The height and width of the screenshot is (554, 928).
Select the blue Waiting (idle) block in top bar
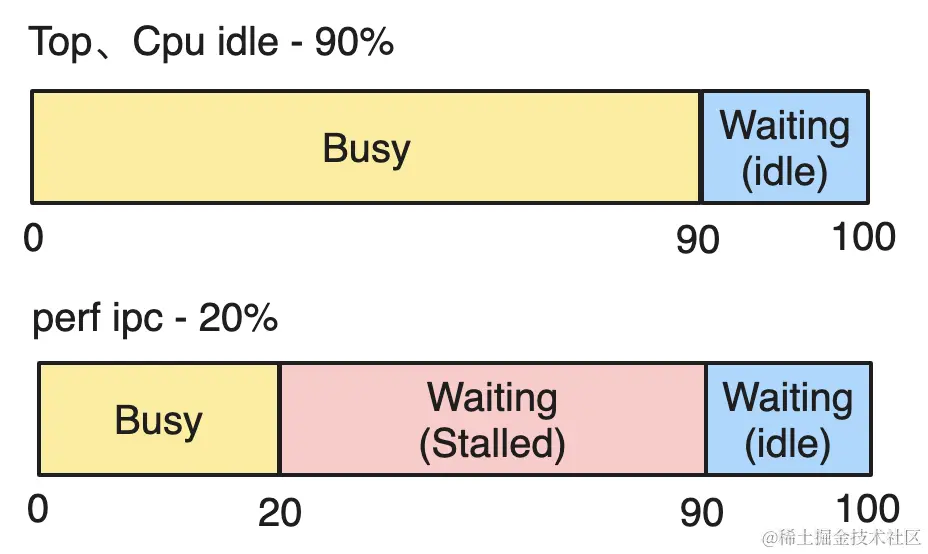click(785, 147)
